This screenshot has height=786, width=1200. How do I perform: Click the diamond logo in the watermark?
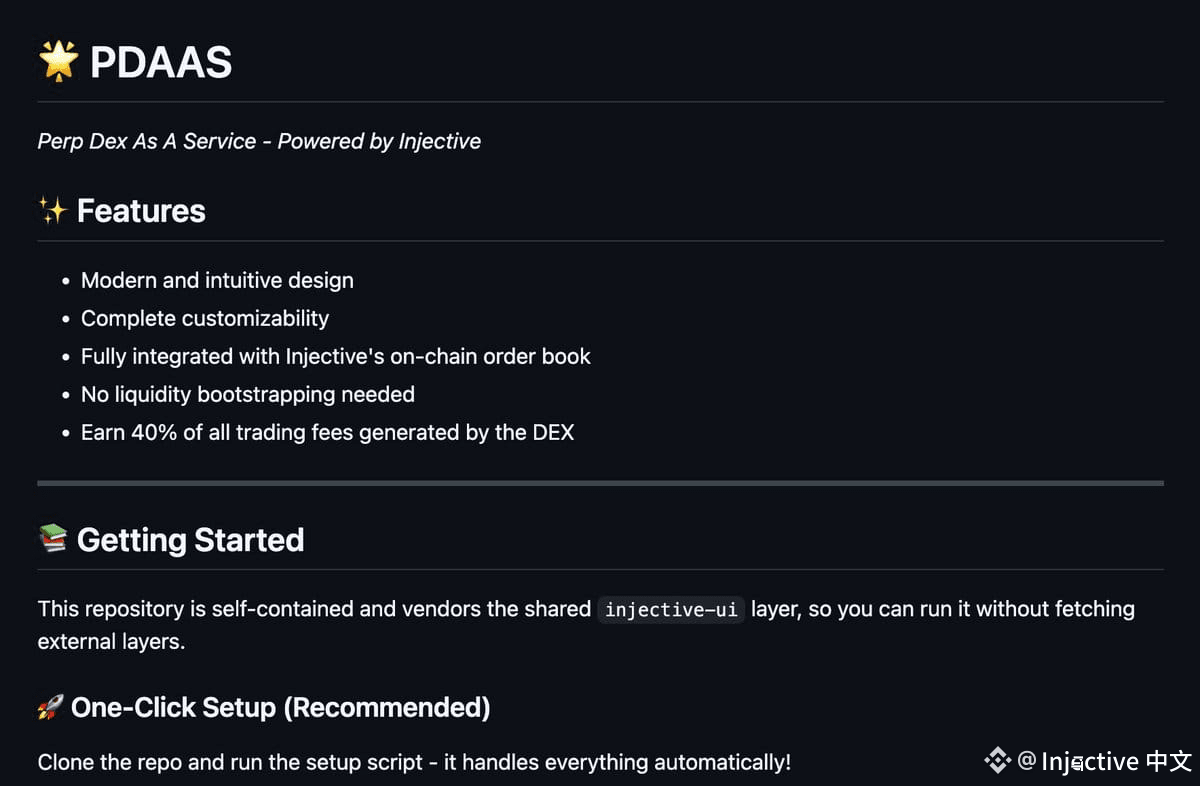pyautogui.click(x=997, y=761)
